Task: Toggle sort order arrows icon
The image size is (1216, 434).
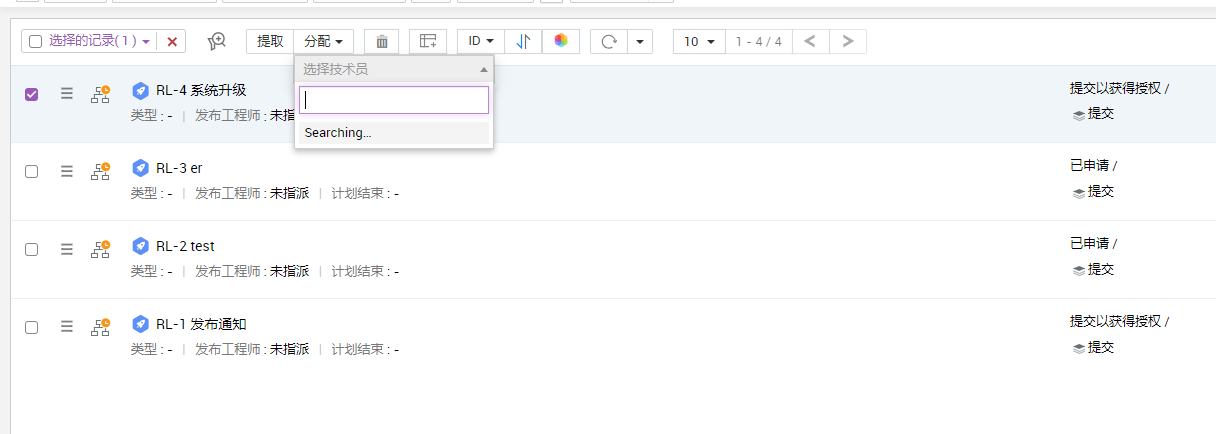Action: [x=523, y=41]
